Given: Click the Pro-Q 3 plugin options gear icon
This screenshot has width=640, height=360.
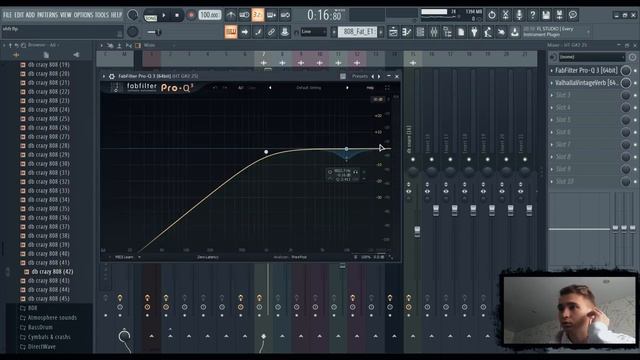Looking at the screenshot, I should 111,76.
